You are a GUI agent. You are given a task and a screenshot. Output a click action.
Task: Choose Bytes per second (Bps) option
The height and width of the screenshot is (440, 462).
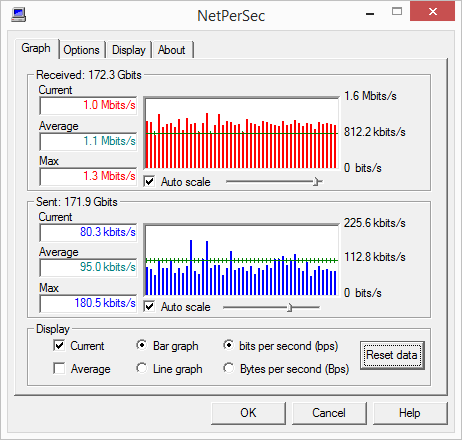tap(229, 368)
